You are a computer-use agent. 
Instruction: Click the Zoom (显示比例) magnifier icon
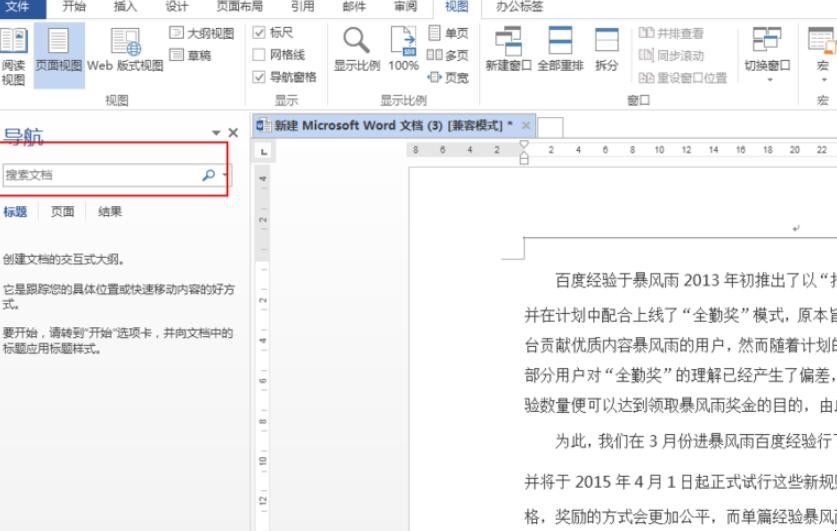point(357,48)
